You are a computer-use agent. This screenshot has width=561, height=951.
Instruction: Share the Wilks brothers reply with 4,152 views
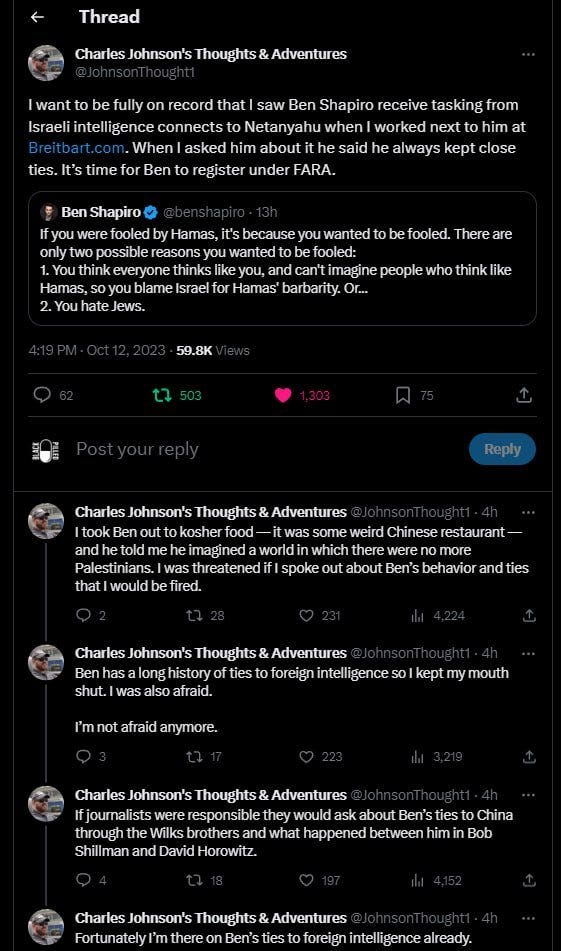pyautogui.click(x=529, y=880)
